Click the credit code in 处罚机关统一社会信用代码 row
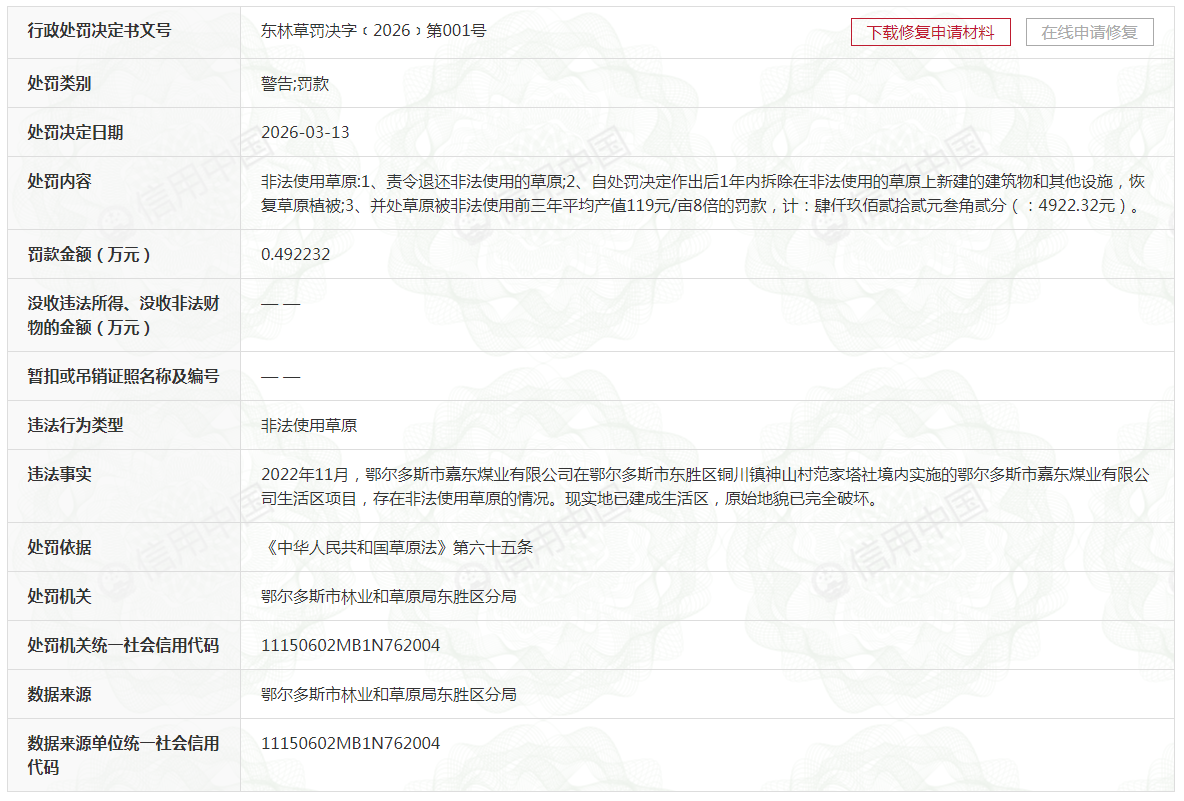This screenshot has height=801, width=1184. pyautogui.click(x=350, y=646)
